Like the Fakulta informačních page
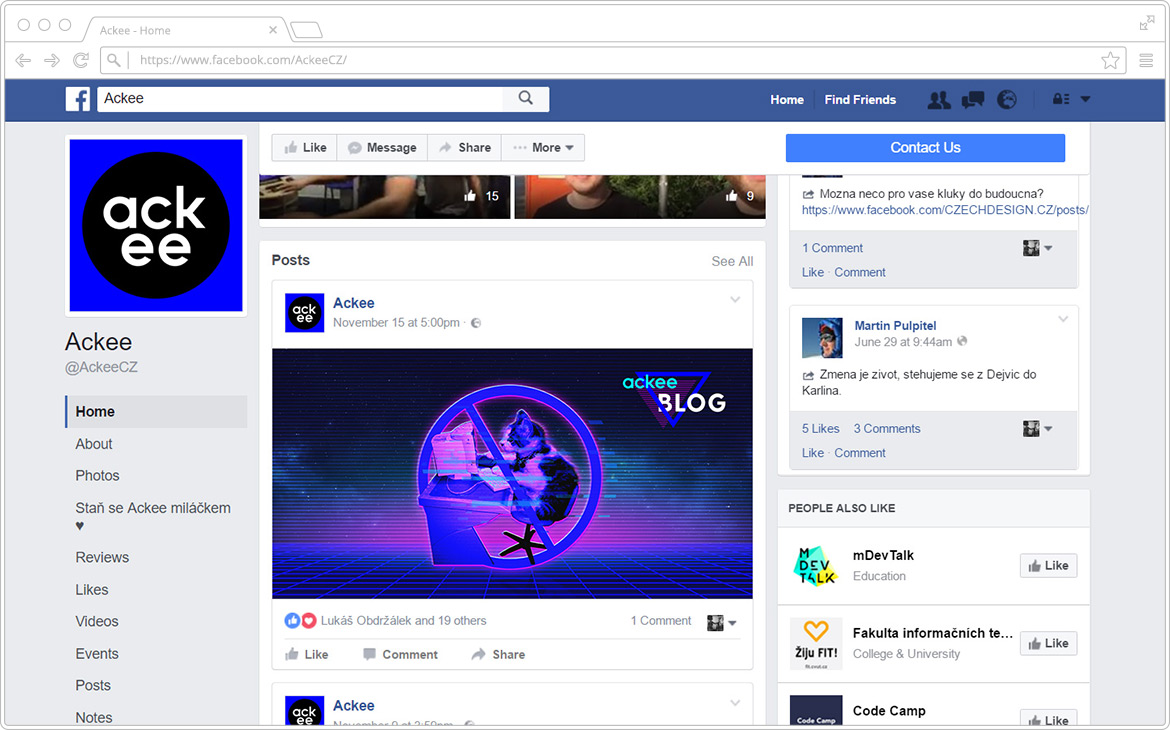This screenshot has width=1170, height=730. (x=1048, y=643)
